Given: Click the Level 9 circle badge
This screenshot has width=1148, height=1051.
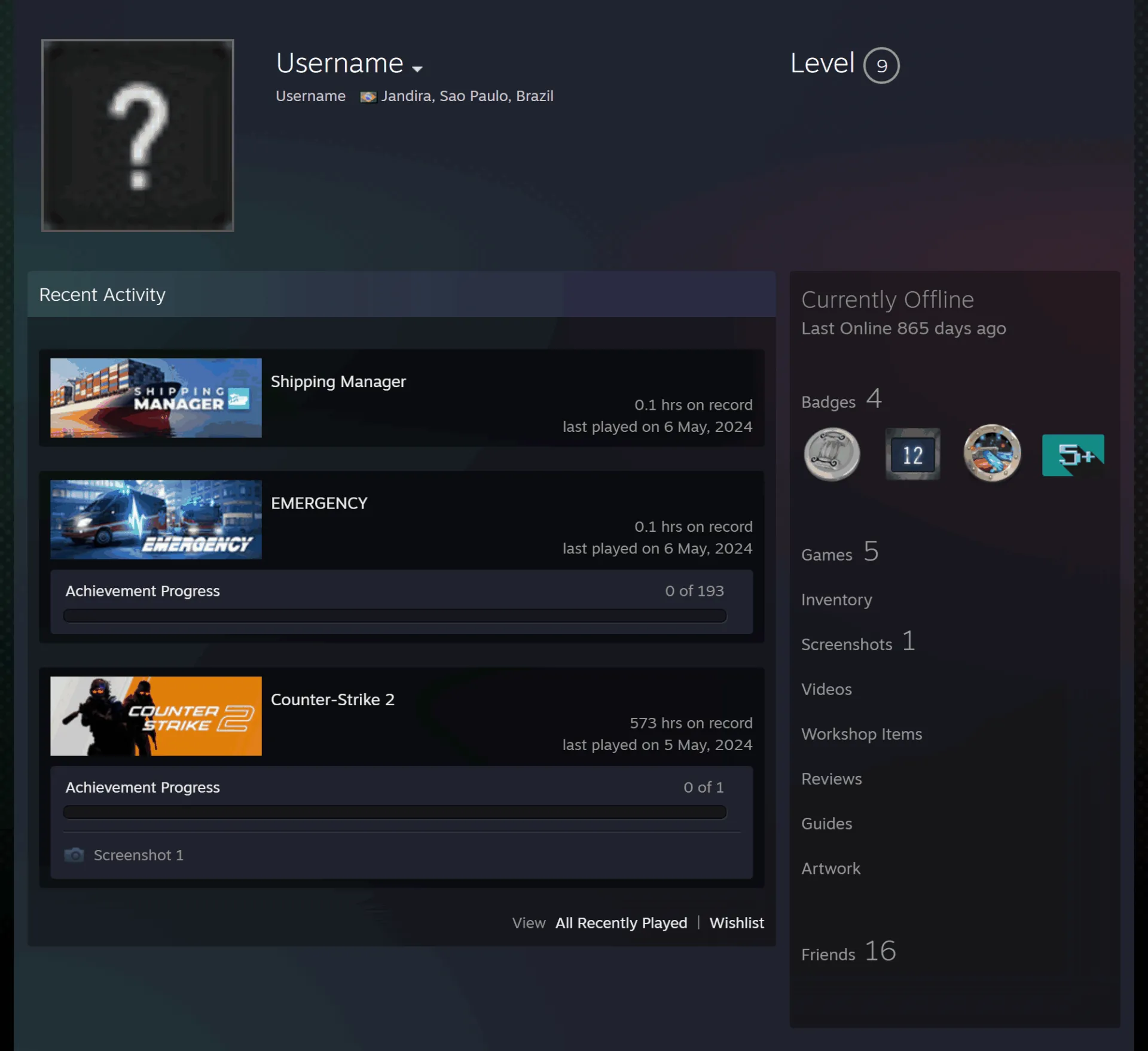Looking at the screenshot, I should pos(881,65).
